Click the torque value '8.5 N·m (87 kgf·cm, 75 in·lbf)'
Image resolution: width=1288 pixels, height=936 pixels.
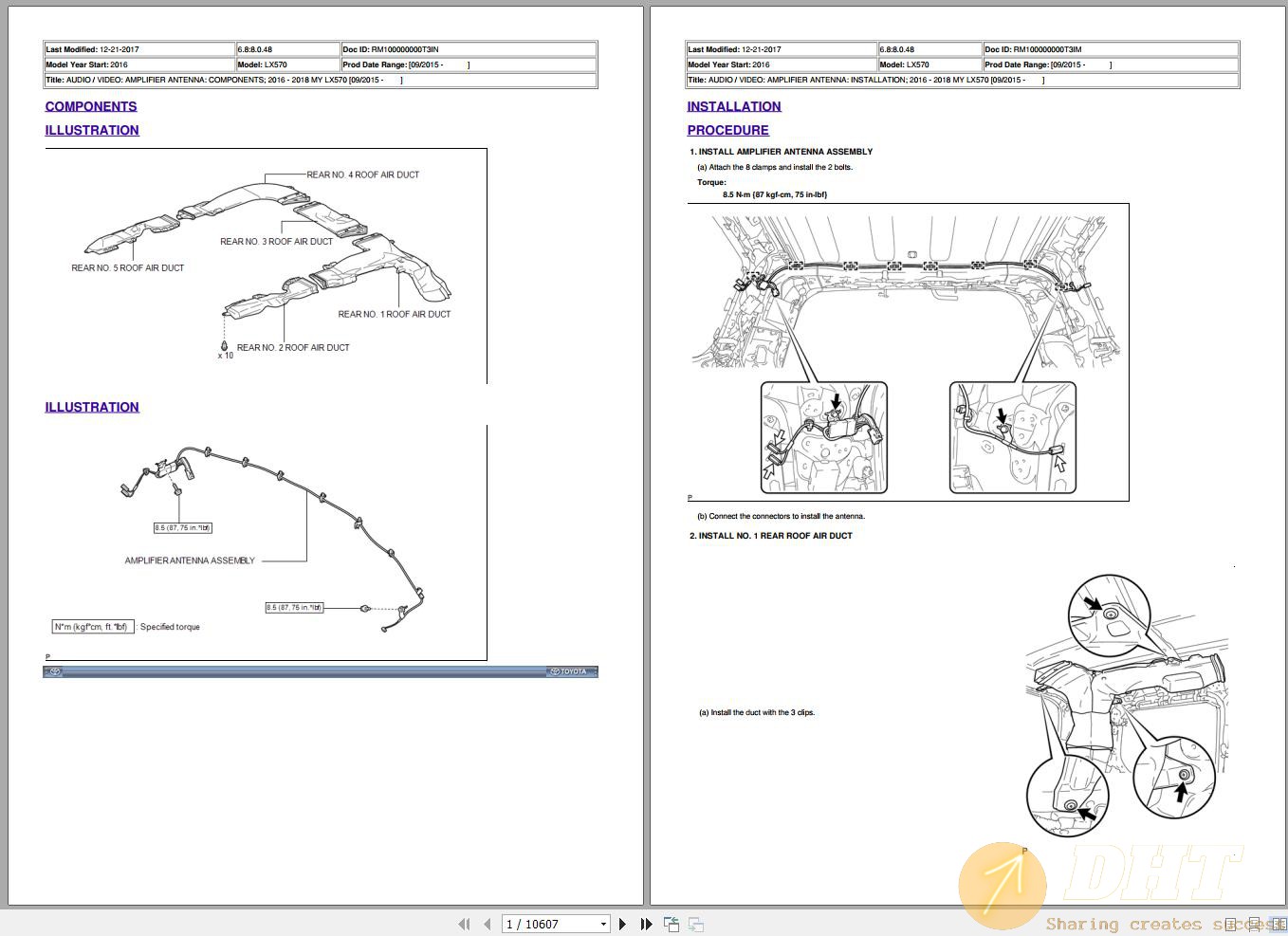pyautogui.click(x=775, y=194)
